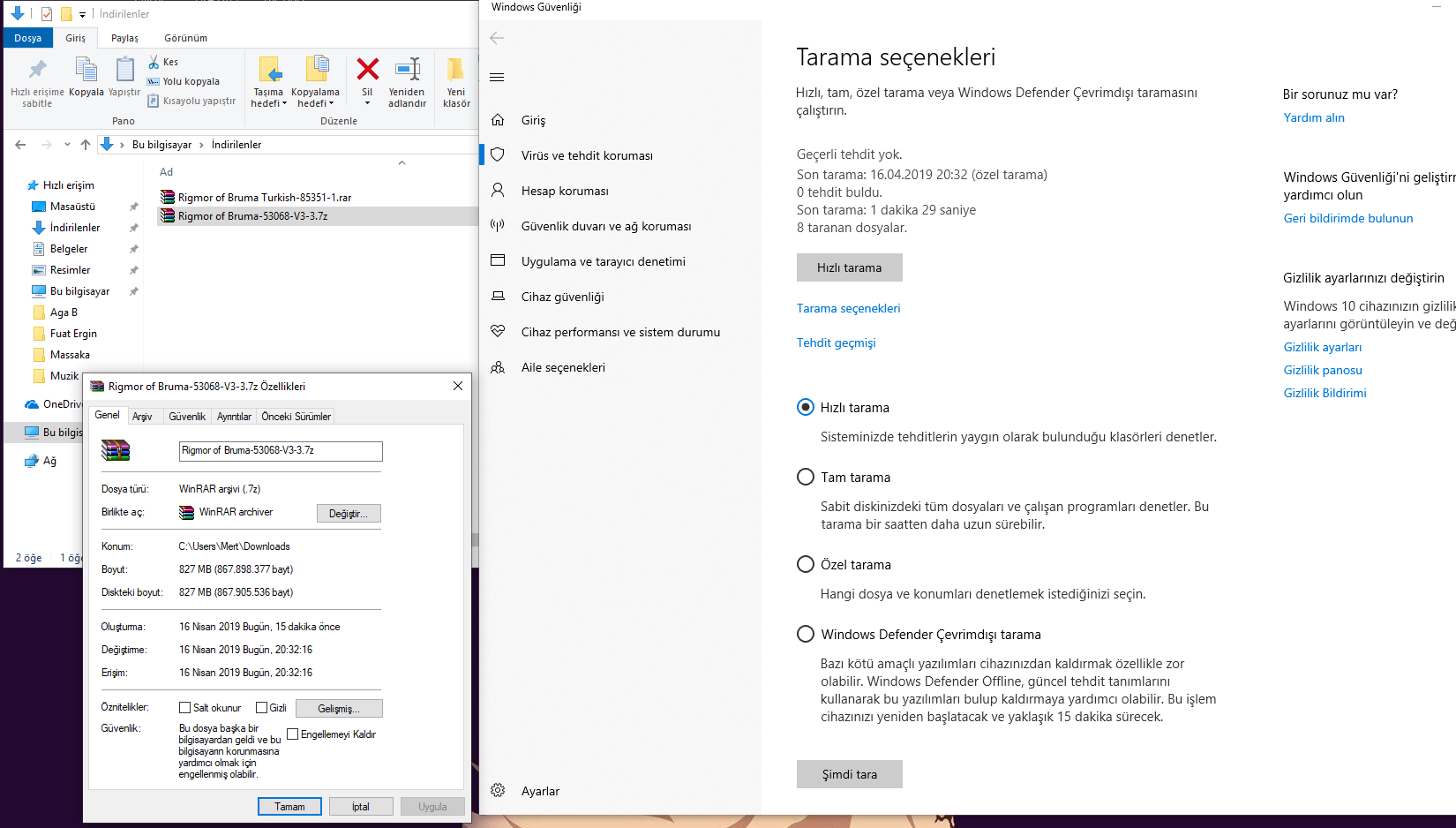1456x828 pixels.
Task: Open the Tehdit geçmişi link
Action: pos(836,342)
